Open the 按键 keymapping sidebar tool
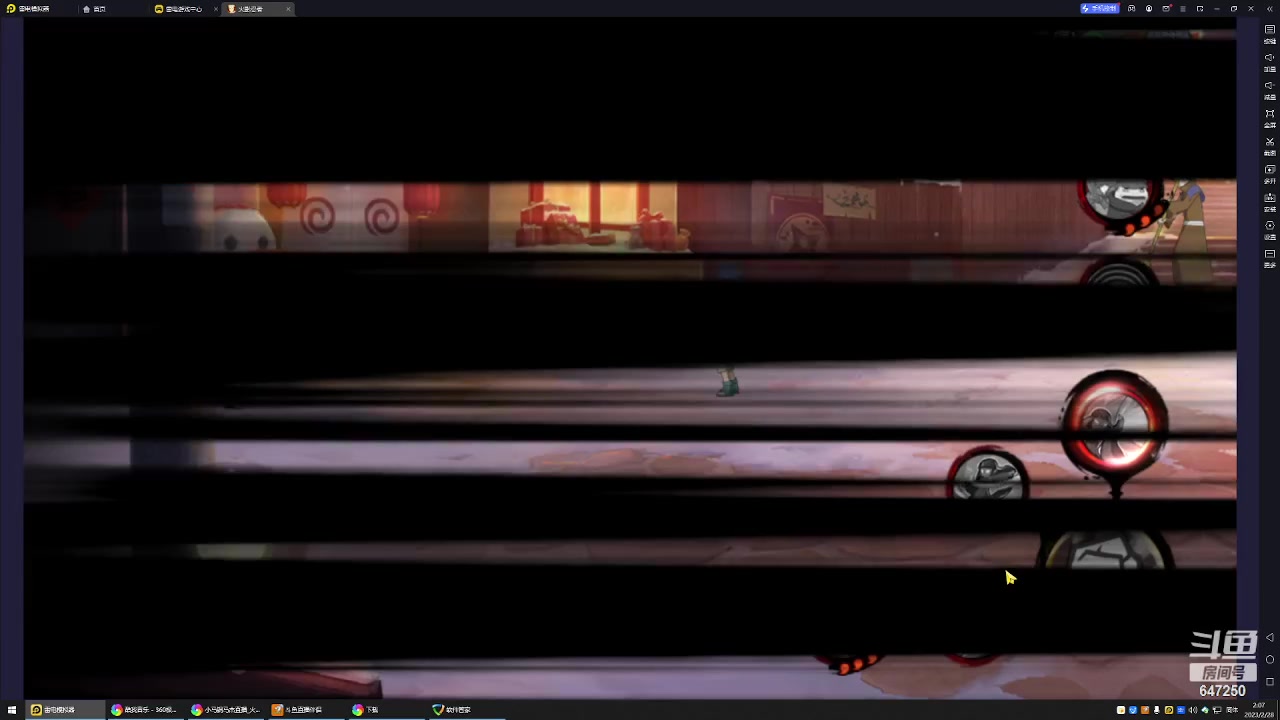This screenshot has width=1280, height=720. [x=1270, y=33]
